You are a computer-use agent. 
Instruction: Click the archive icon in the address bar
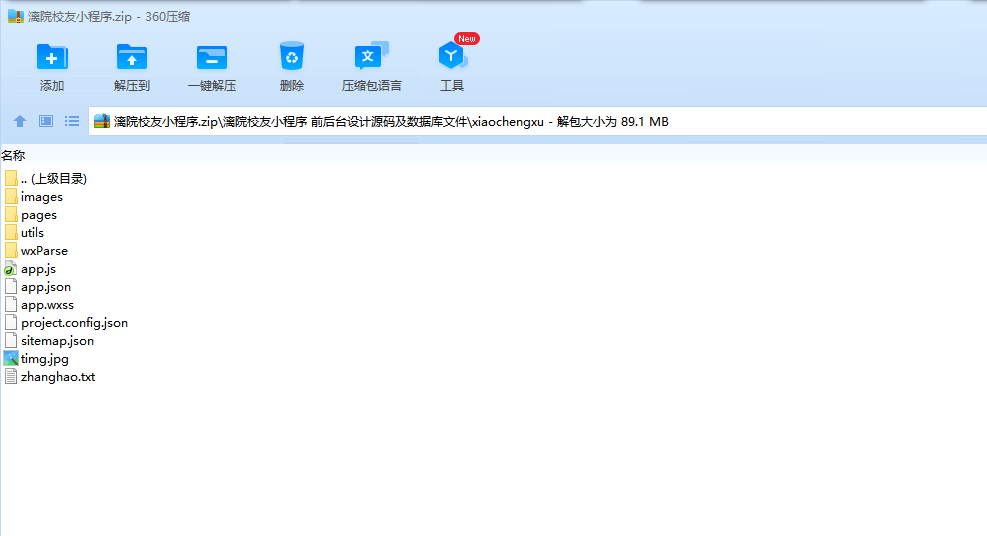(x=102, y=121)
